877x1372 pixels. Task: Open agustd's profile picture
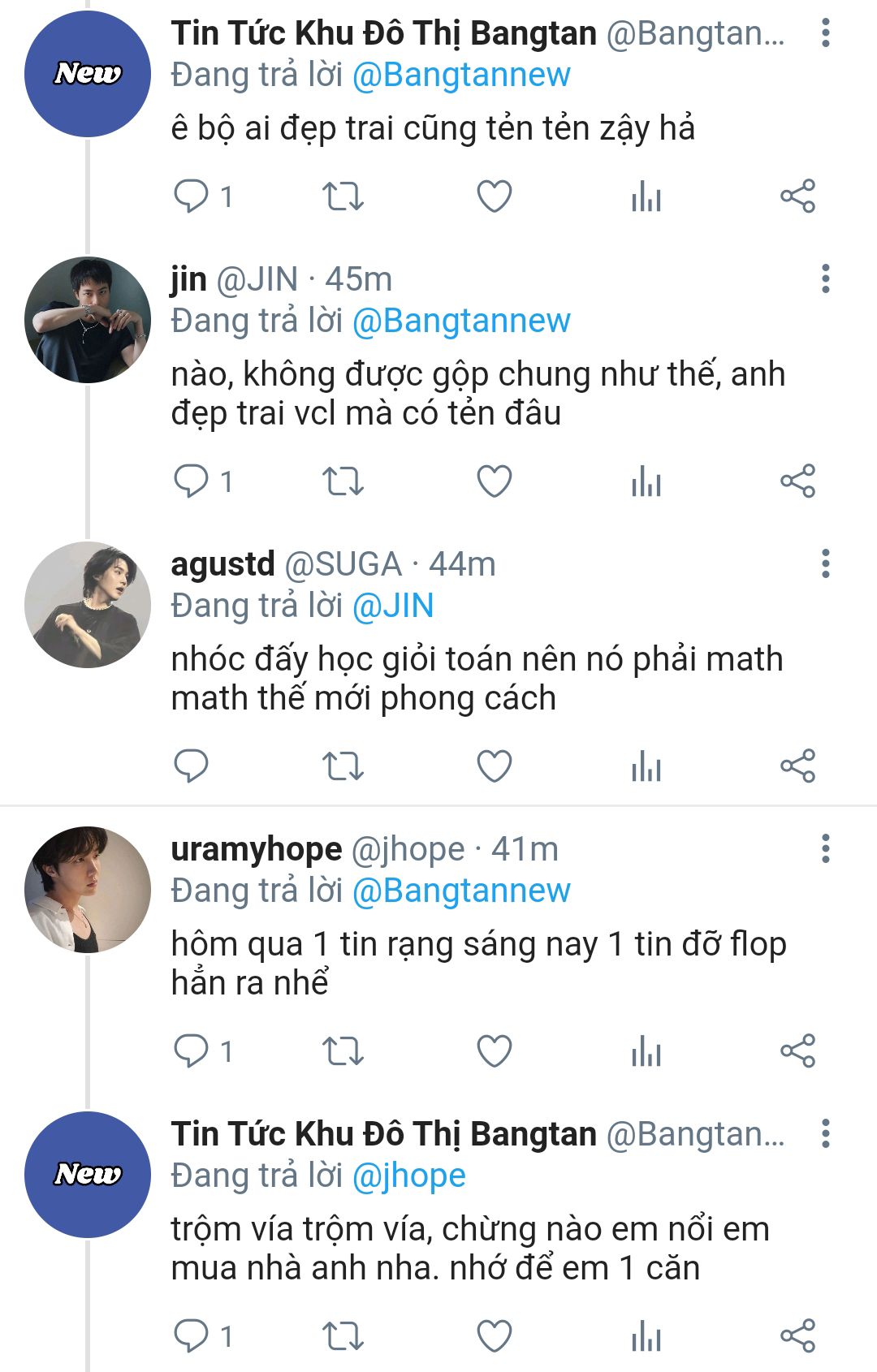(88, 605)
